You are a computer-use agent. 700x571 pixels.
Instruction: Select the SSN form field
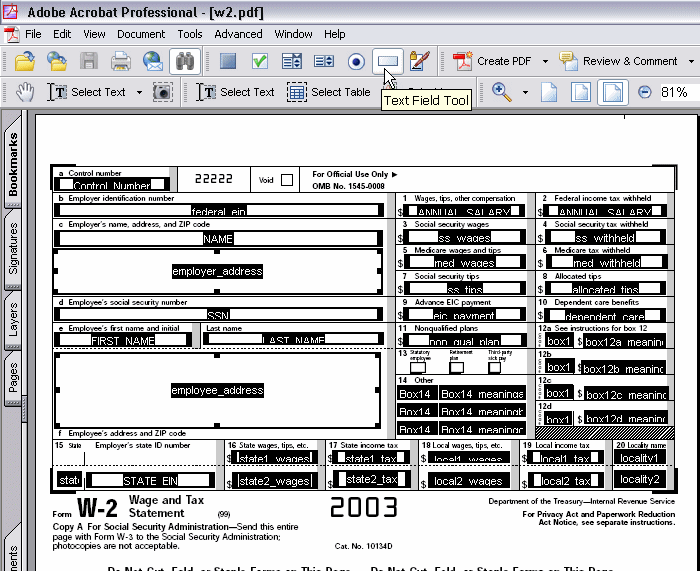coord(218,314)
